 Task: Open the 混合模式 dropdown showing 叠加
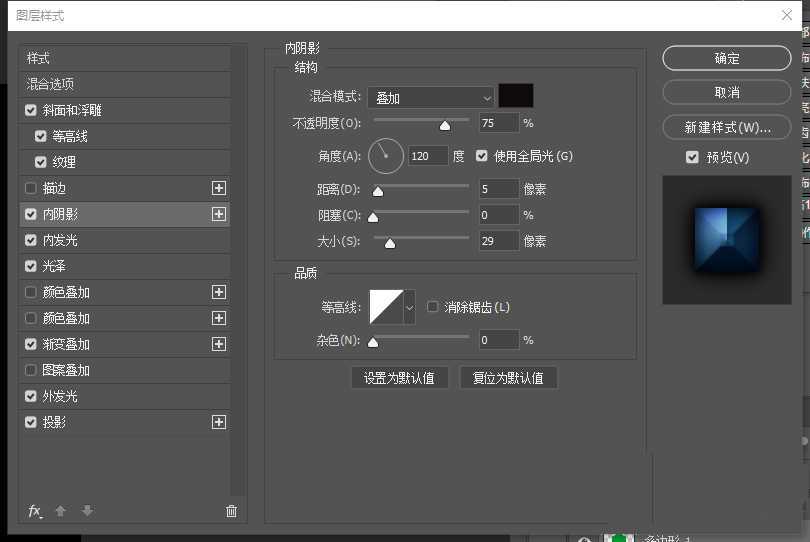(x=431, y=97)
